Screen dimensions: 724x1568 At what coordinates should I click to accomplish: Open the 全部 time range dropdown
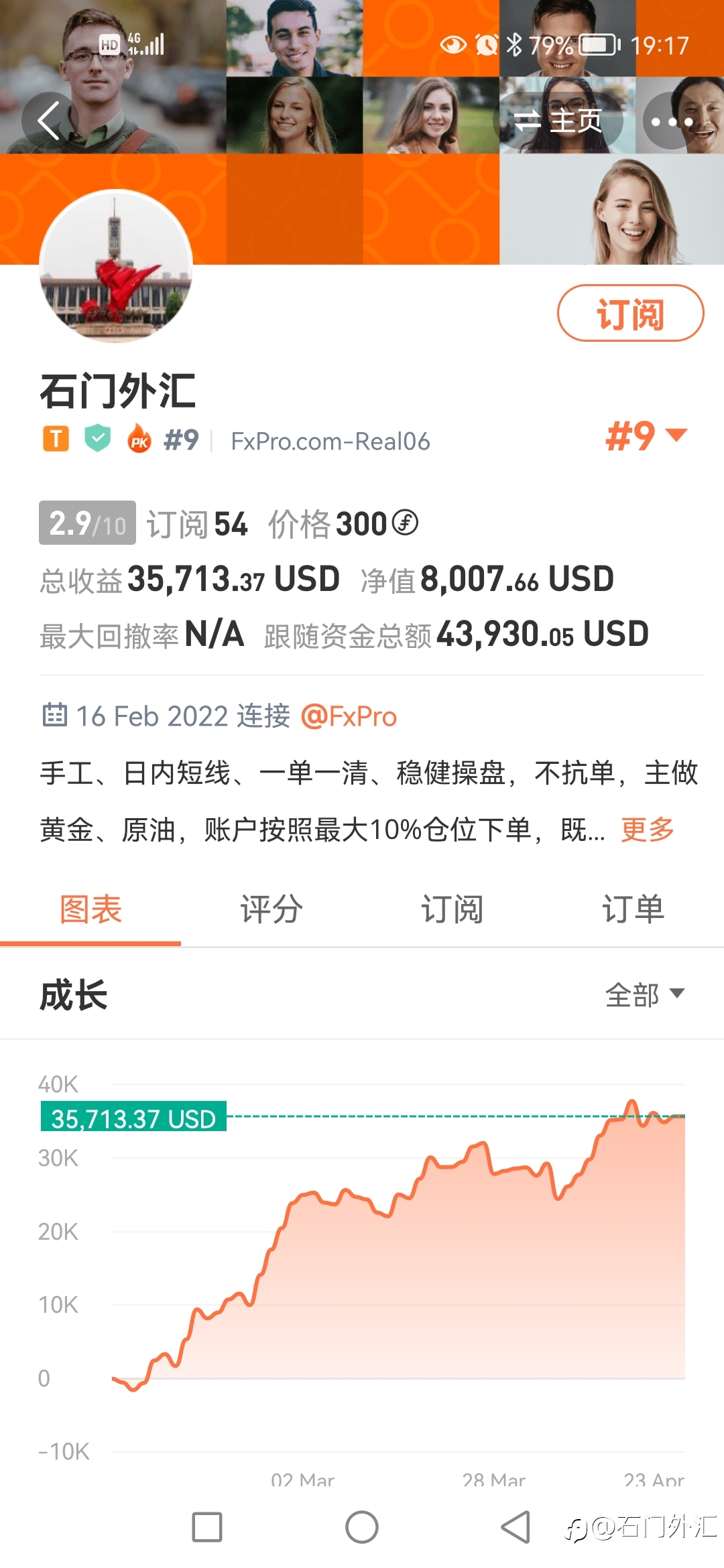(x=645, y=994)
